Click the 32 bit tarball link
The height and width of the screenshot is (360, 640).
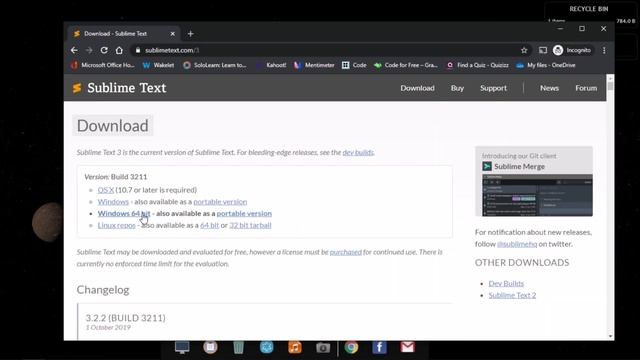coord(250,225)
